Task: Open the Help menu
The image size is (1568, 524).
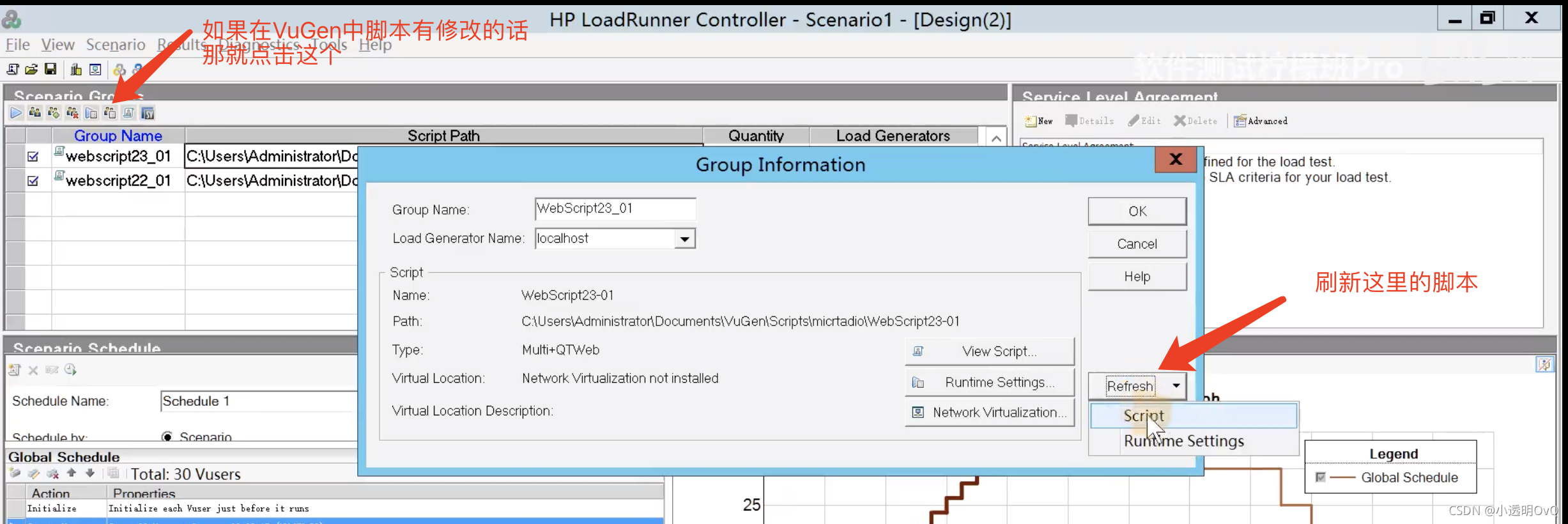Action: [375, 45]
